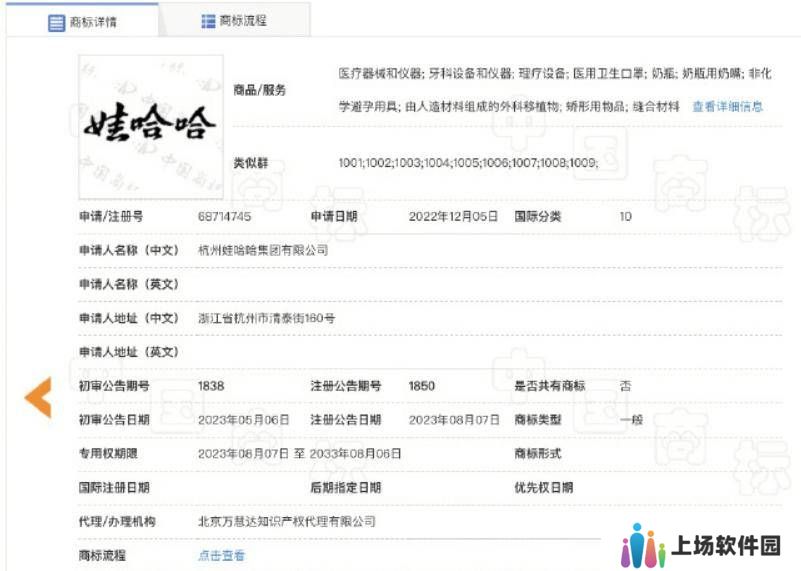Click the orange left arrow
The width and height of the screenshot is (801, 571).
38,397
